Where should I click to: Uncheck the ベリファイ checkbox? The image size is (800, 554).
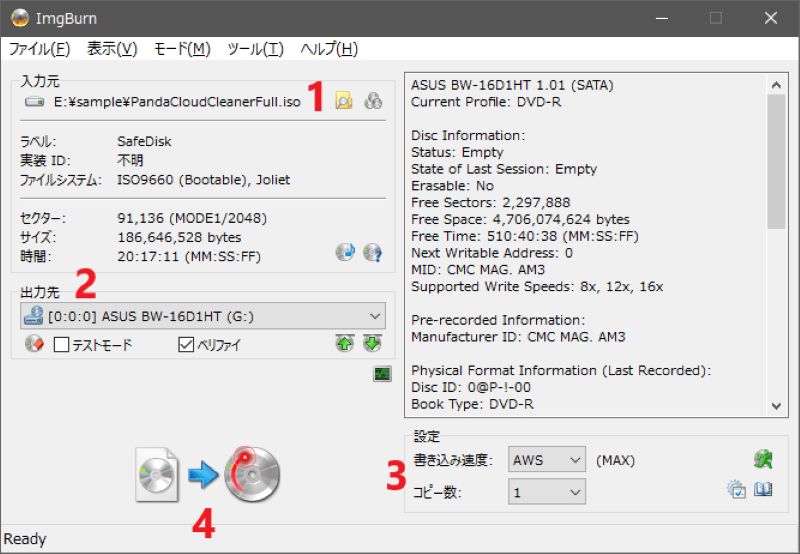[x=186, y=345]
